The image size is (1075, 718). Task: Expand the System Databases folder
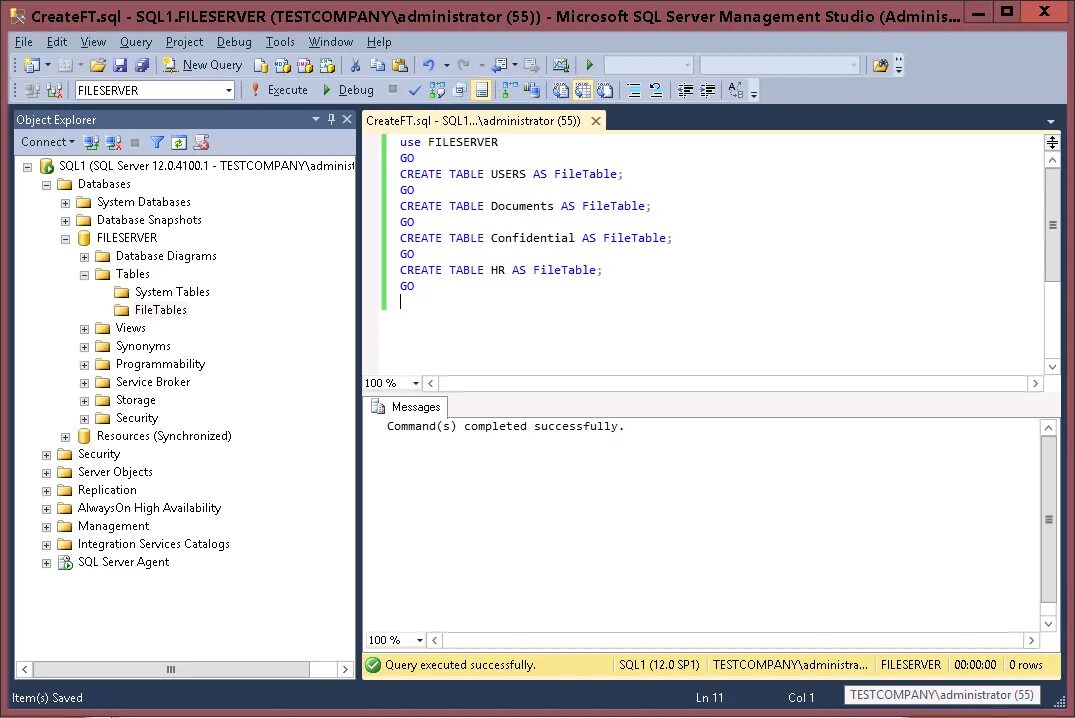(65, 203)
